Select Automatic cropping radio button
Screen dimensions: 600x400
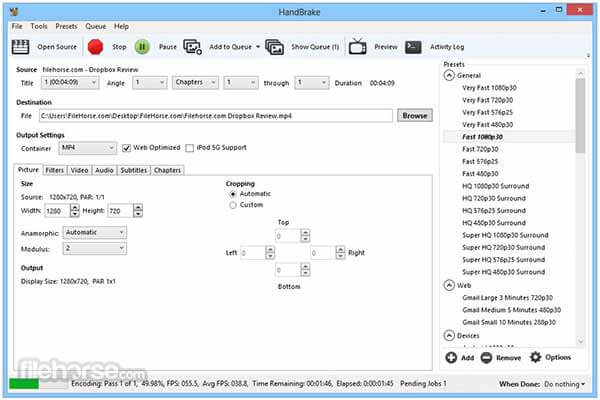click(x=233, y=194)
